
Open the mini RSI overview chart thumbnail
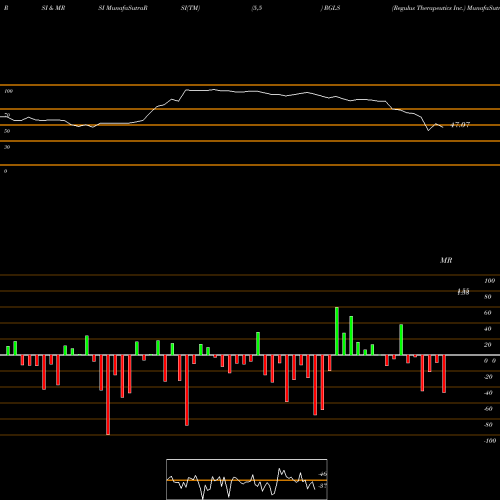(247, 479)
